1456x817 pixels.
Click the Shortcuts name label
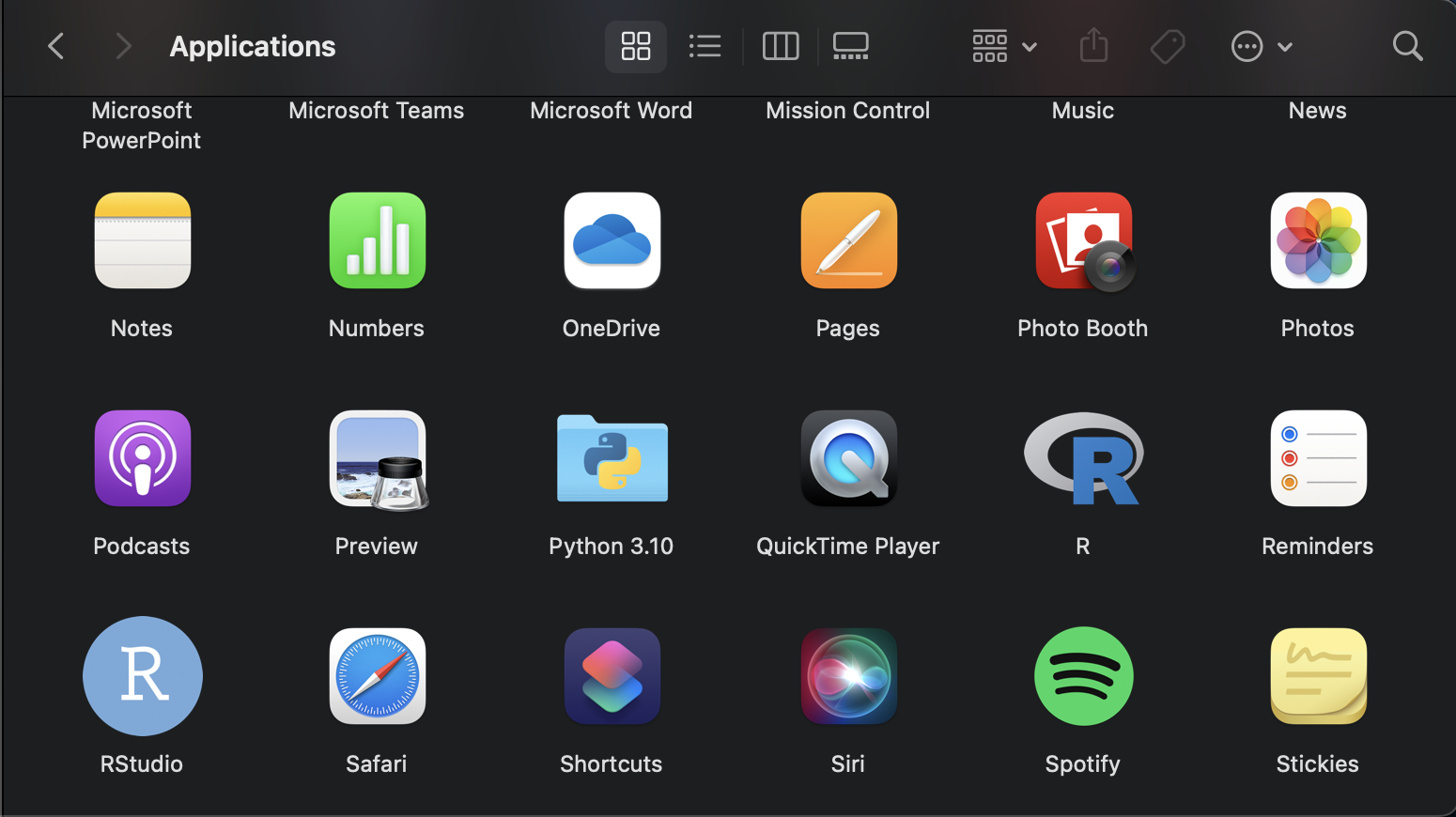click(612, 764)
